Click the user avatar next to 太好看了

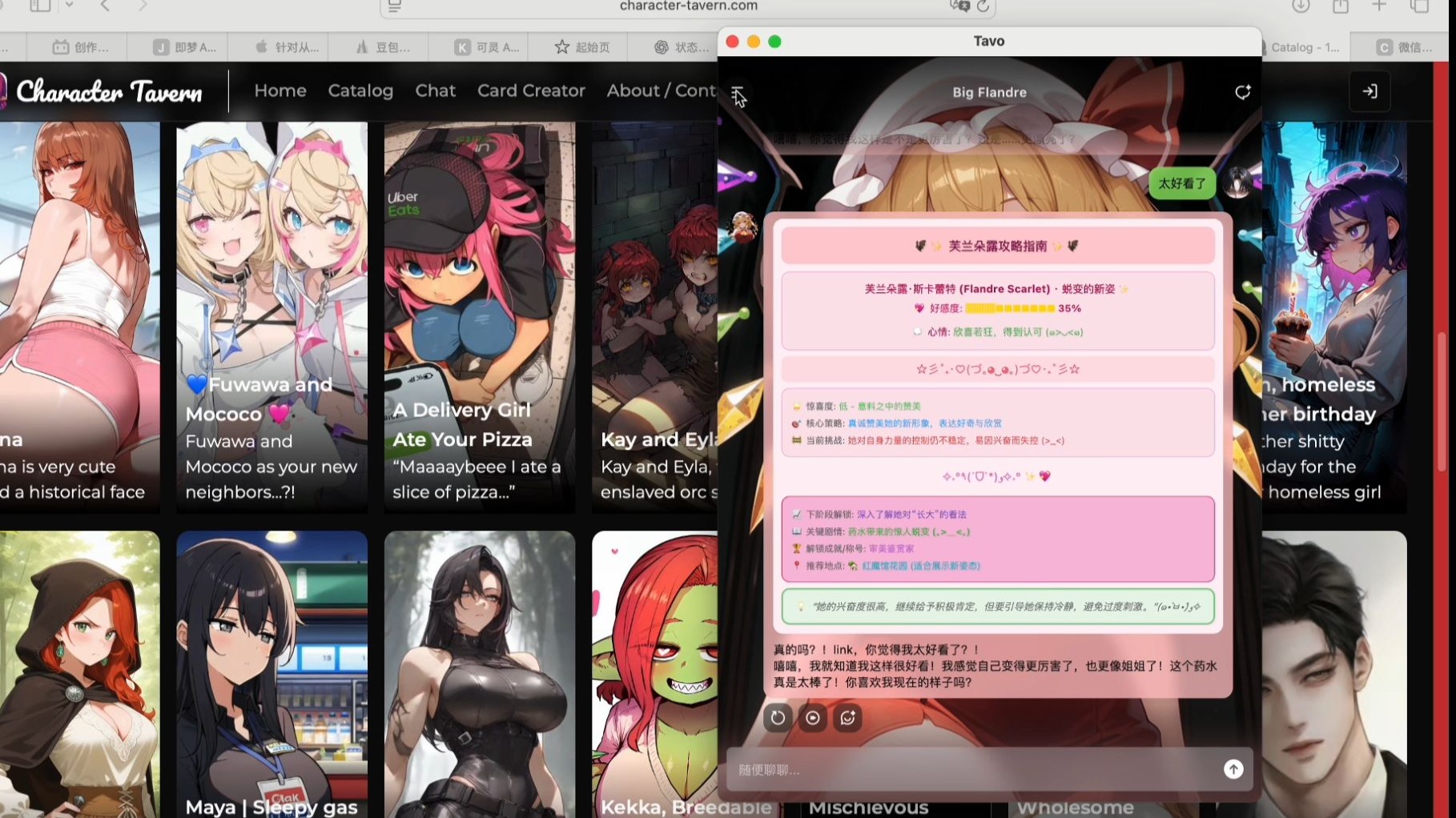(x=1239, y=183)
